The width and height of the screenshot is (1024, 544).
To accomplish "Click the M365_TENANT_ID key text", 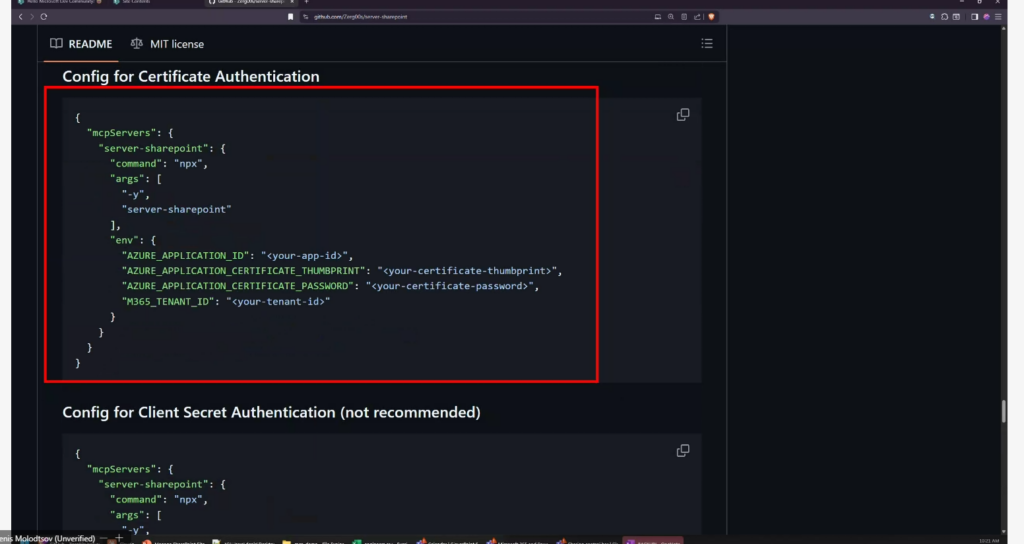I will pyautogui.click(x=168, y=301).
